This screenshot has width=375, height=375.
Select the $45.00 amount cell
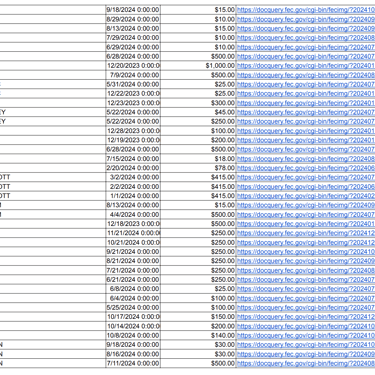[198, 112]
